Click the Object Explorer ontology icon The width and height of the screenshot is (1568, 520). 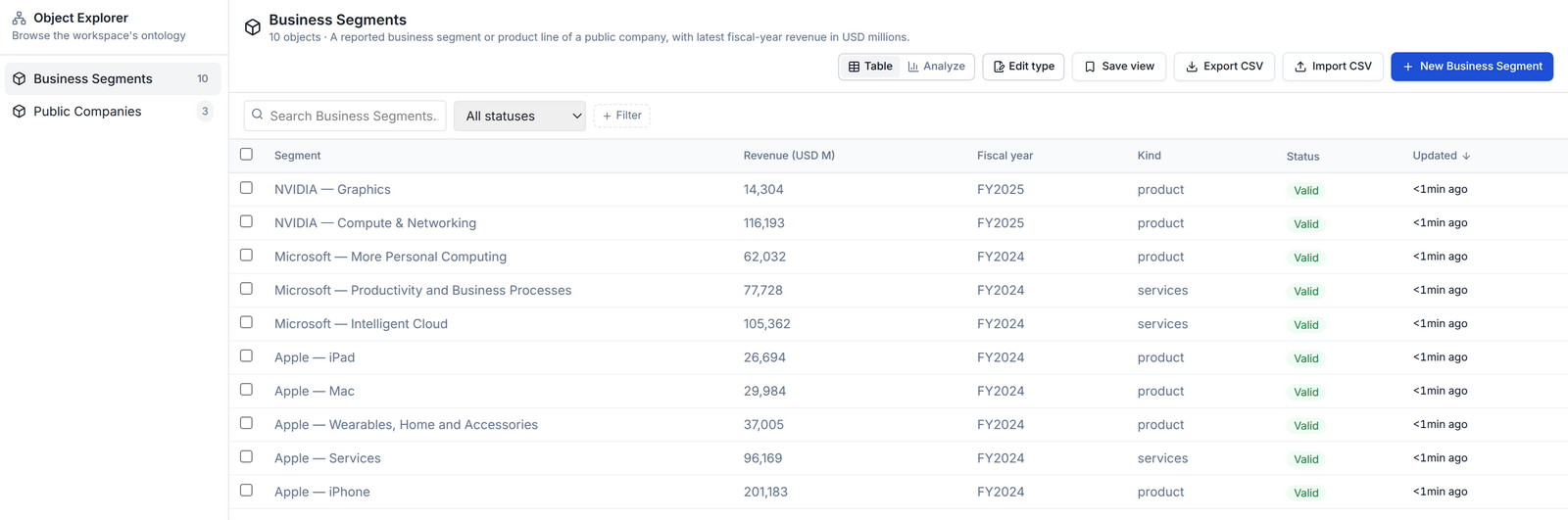[19, 18]
